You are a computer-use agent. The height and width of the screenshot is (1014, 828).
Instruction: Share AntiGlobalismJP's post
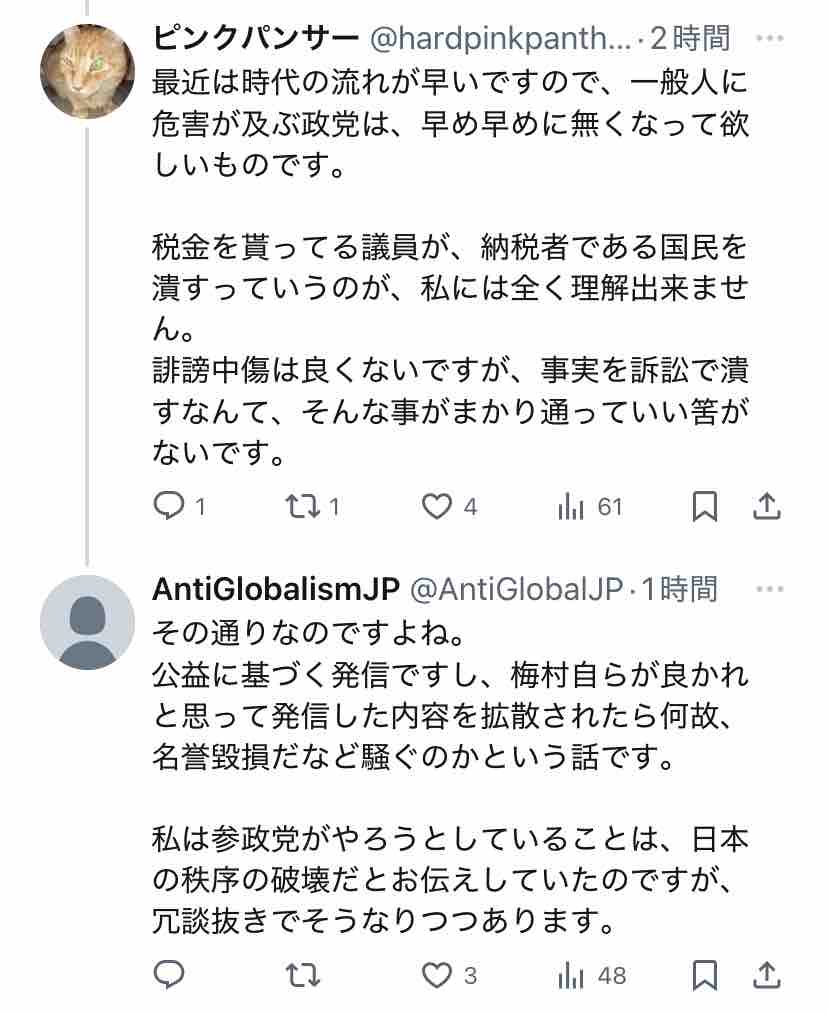(766, 974)
